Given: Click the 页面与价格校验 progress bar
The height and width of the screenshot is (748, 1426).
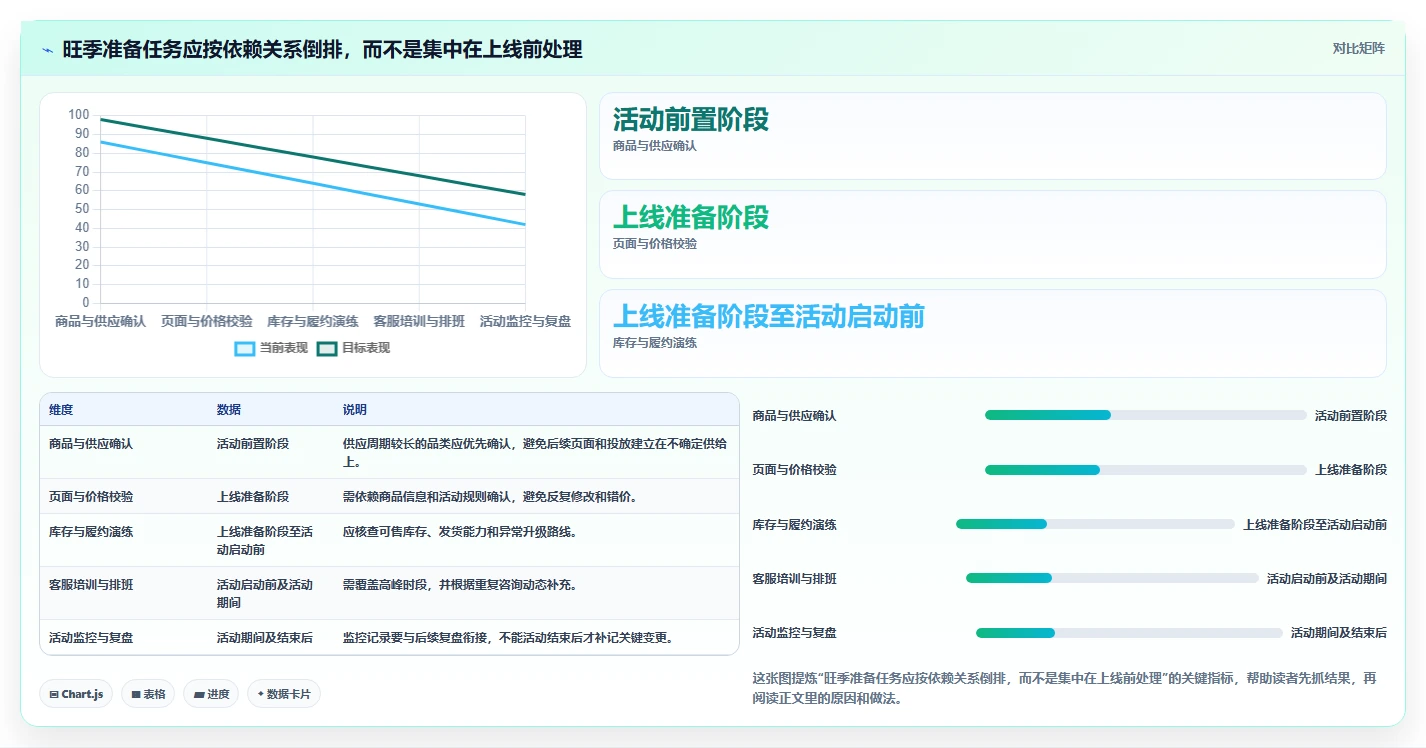Looking at the screenshot, I should tap(1145, 470).
